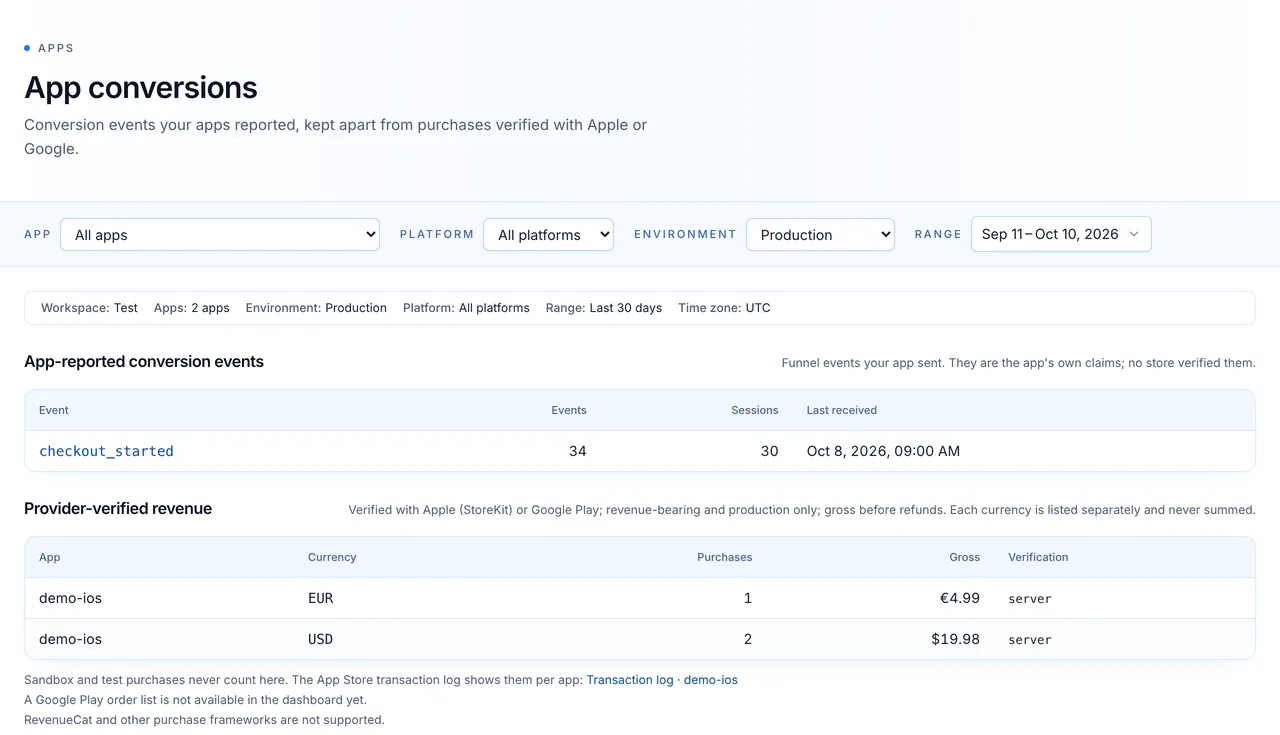Click the Verification column header
The width and height of the screenshot is (1280, 735).
1038,557
